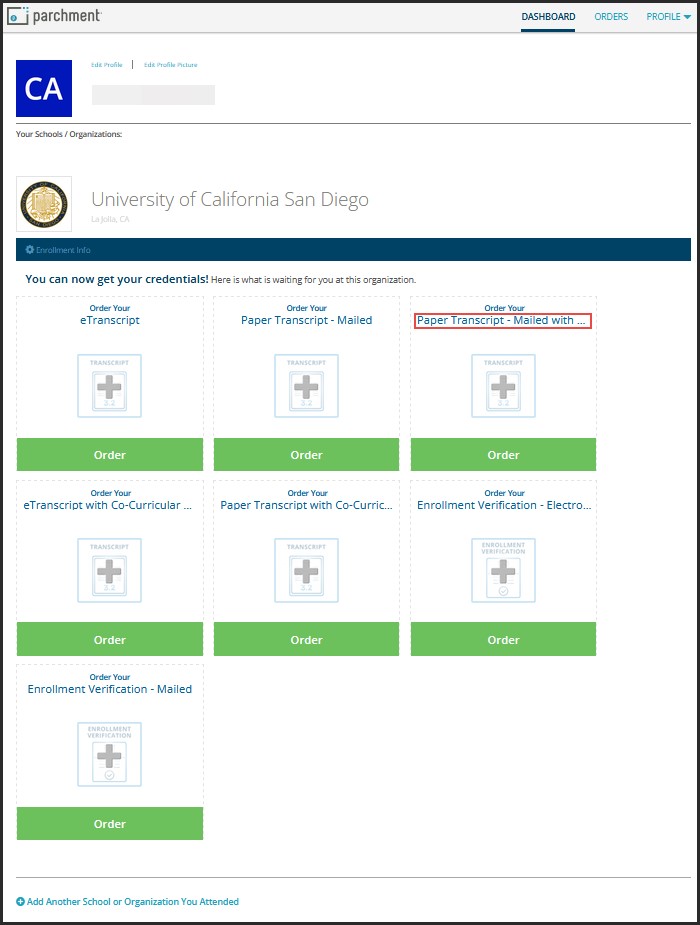Order the Paper Transcript with Co-Curric...
Screen dimensions: 700x925
(307, 639)
